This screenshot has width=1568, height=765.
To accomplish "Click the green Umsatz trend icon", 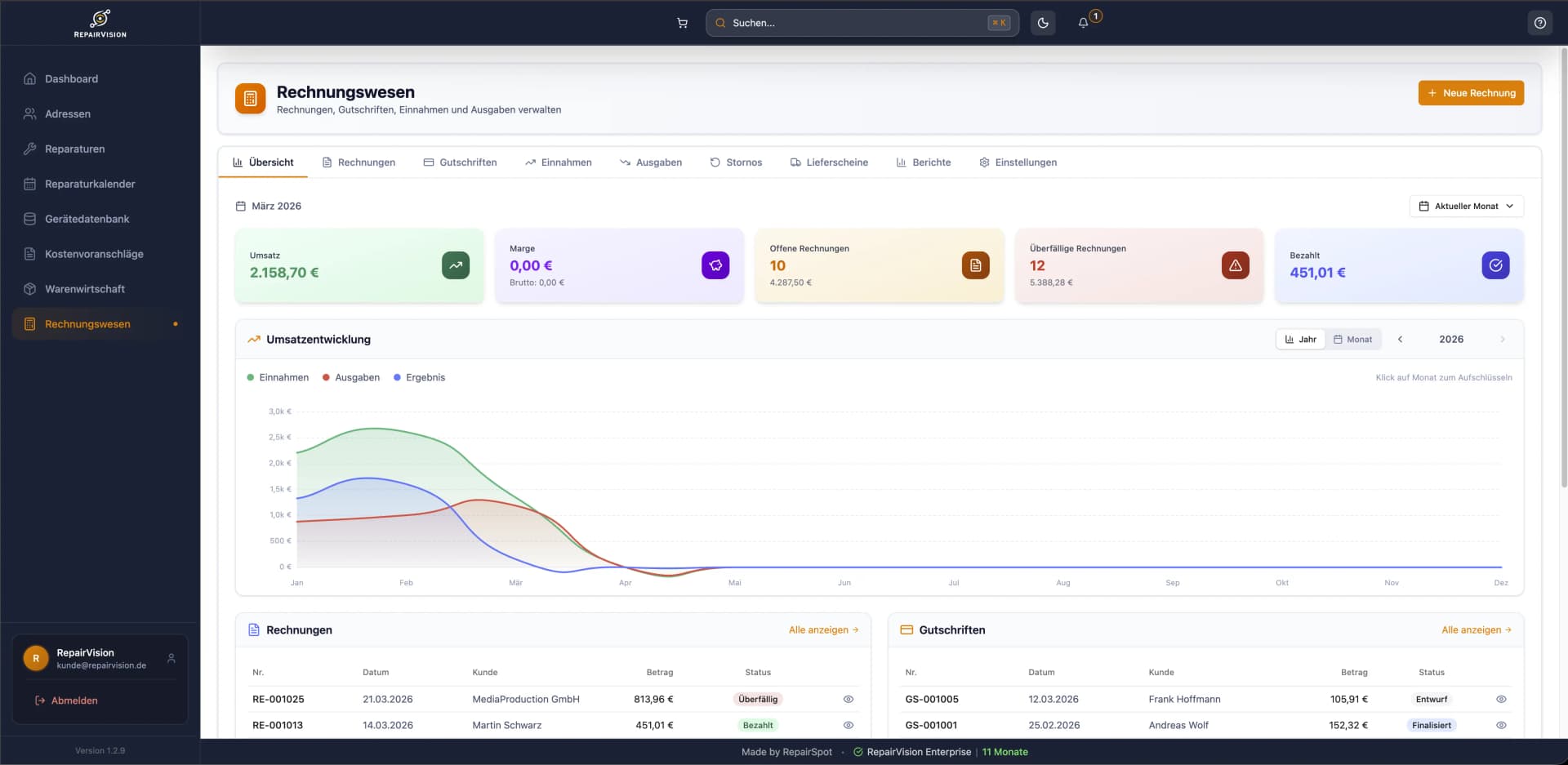I will tap(456, 265).
